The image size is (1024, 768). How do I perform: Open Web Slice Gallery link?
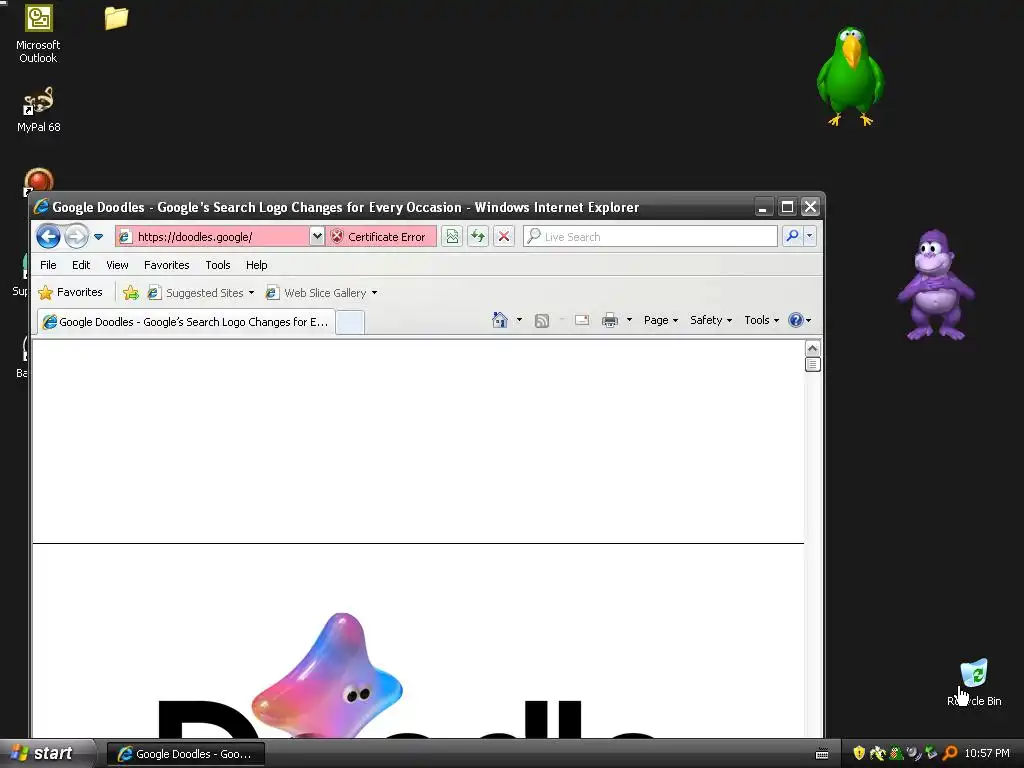coord(317,293)
